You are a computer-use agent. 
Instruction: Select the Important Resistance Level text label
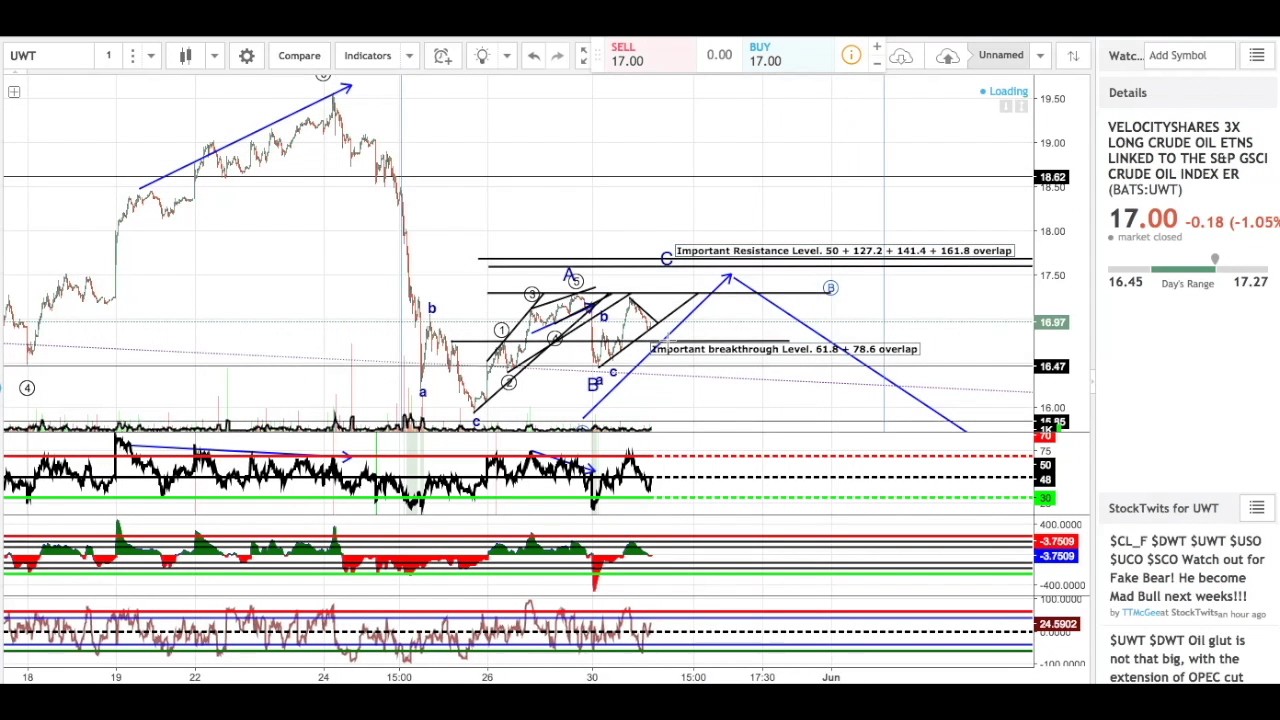point(844,251)
